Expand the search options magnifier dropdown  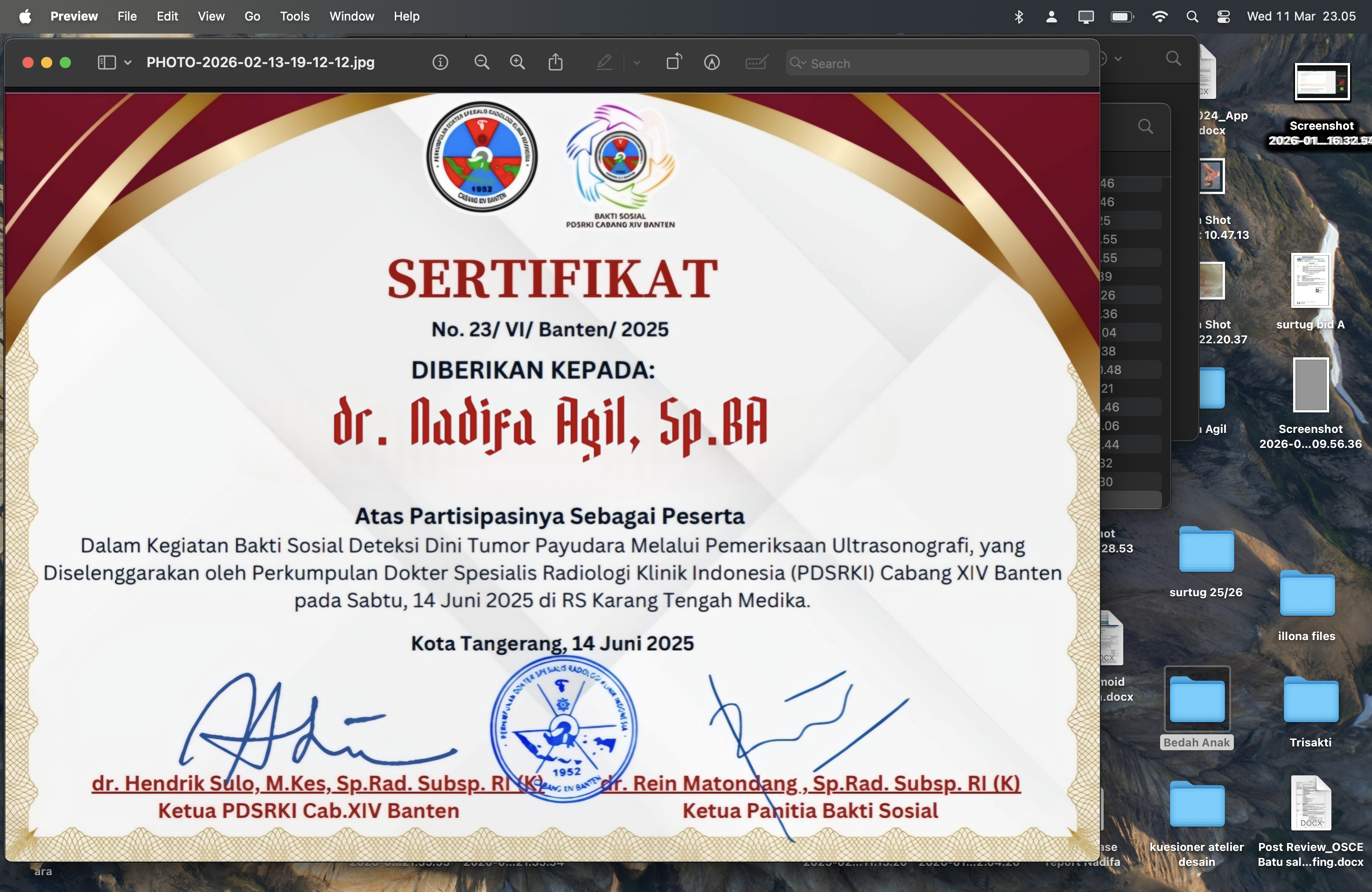pyautogui.click(x=798, y=63)
